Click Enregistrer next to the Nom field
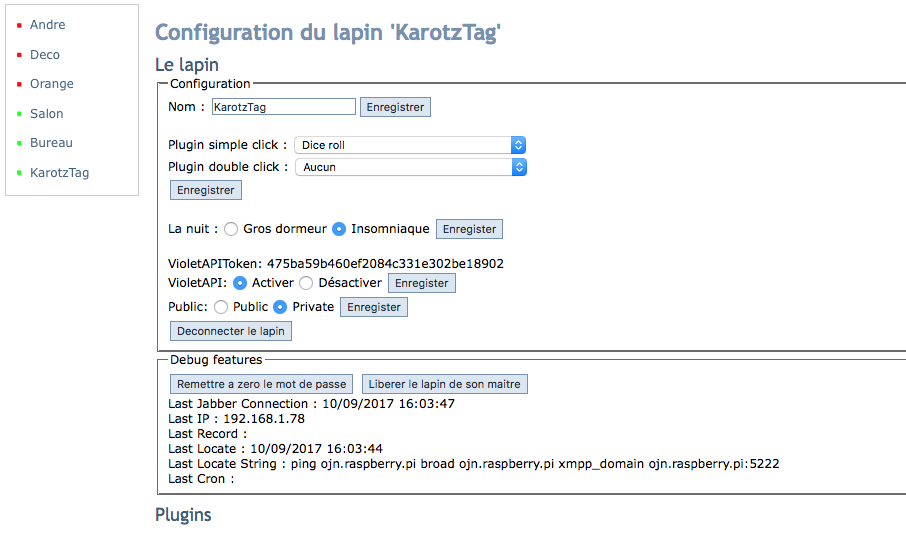This screenshot has height=534, width=906. [395, 107]
